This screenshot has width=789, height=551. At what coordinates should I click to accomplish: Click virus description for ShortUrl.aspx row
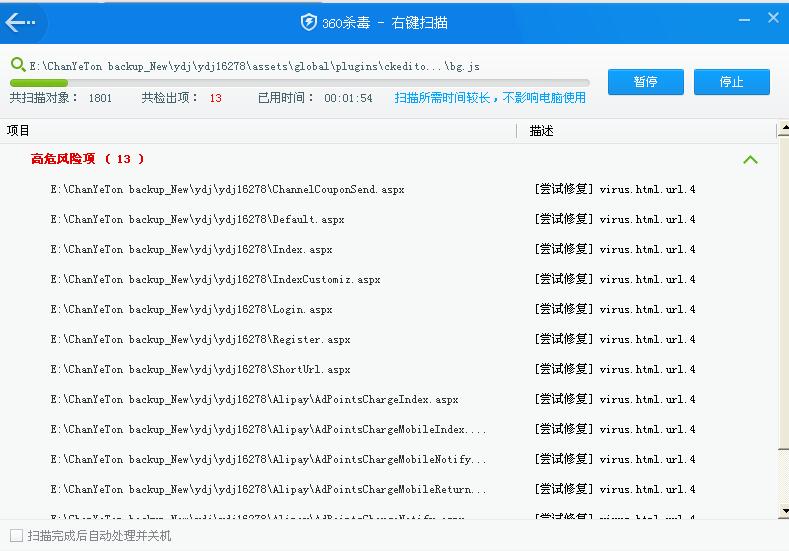coord(615,369)
